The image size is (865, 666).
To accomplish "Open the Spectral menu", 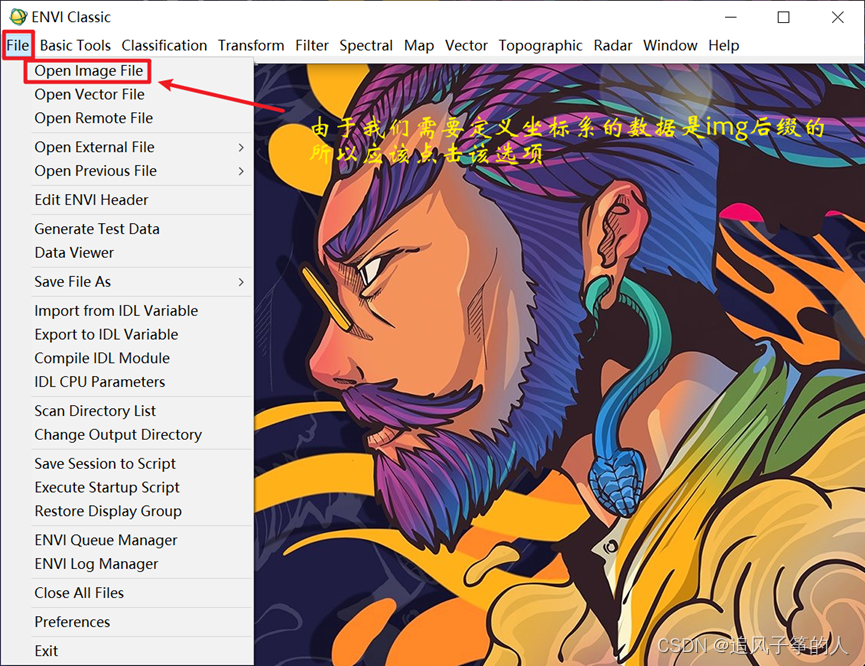I will (366, 45).
